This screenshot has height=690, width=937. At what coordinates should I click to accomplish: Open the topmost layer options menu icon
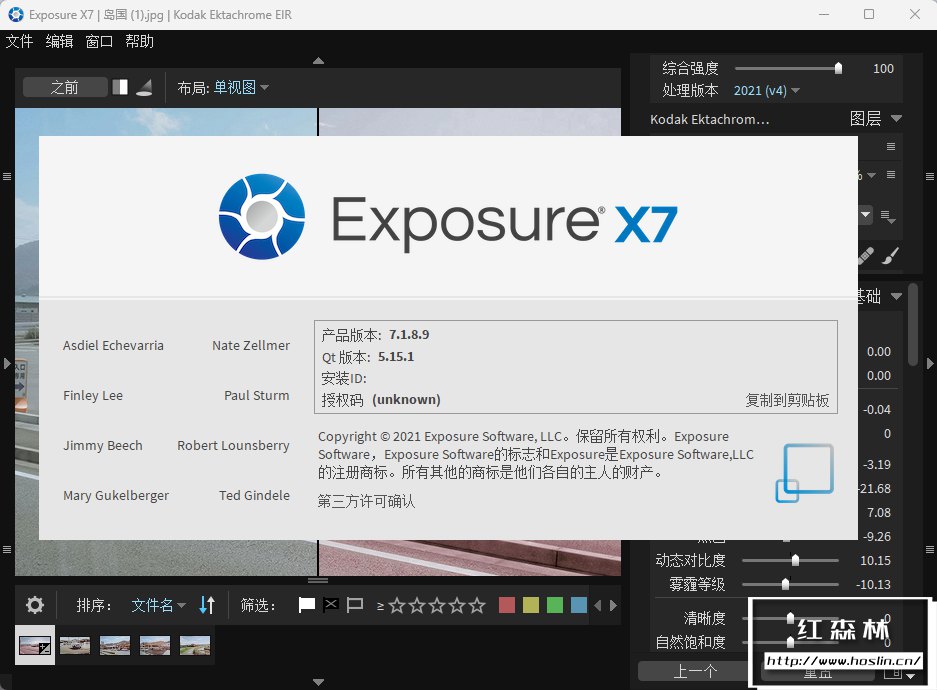[891, 146]
